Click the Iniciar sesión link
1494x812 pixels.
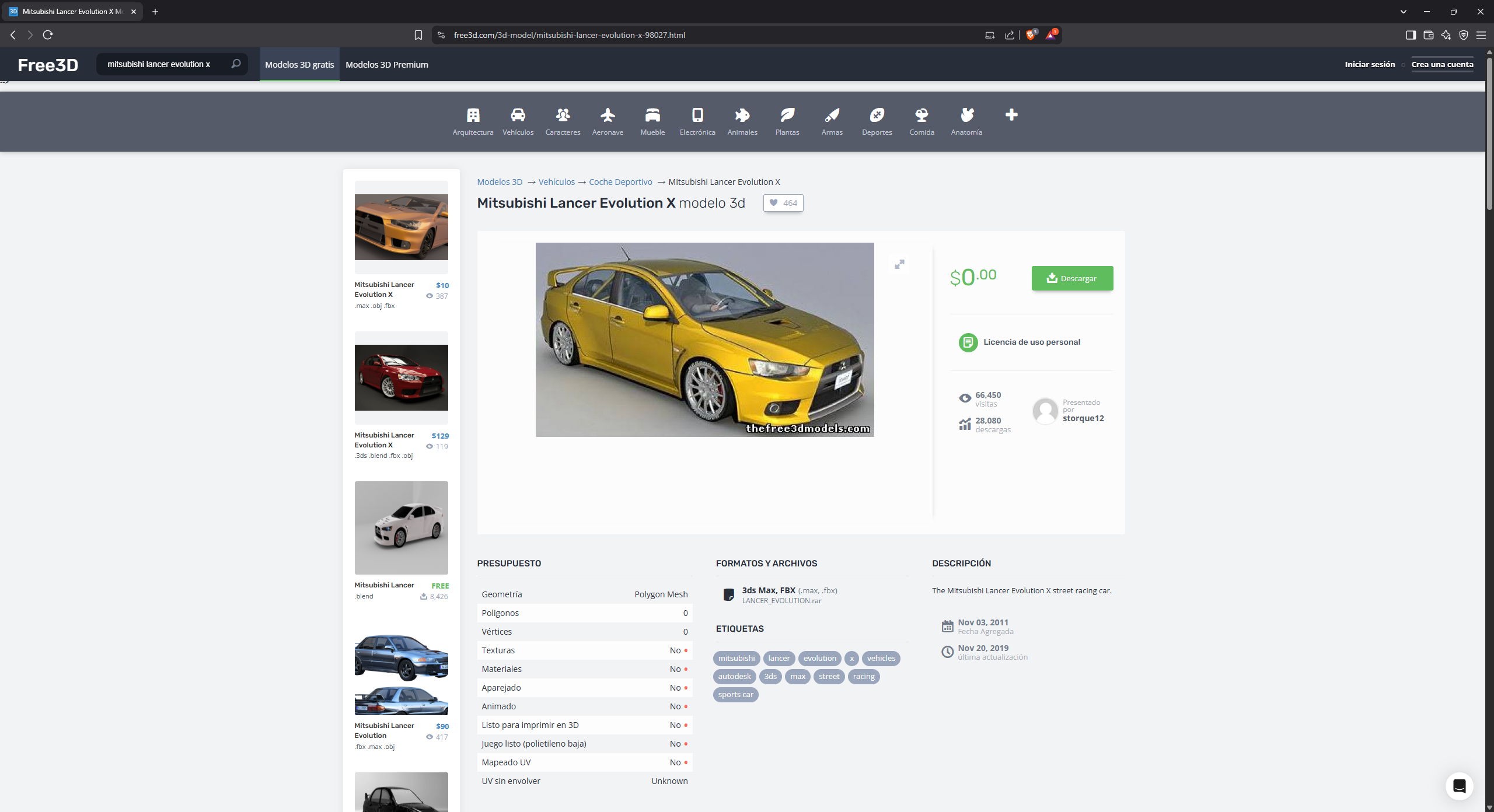(1370, 64)
